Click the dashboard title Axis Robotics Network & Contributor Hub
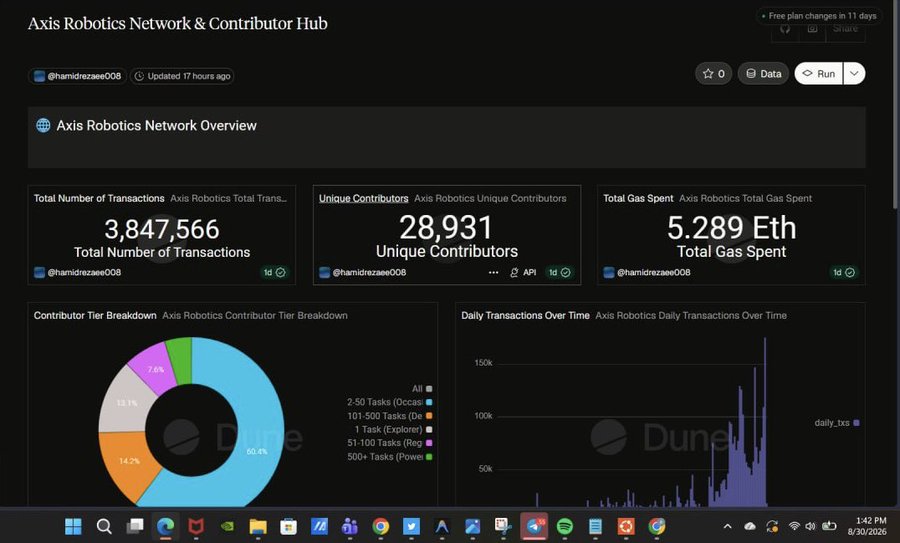The image size is (900, 543). pyautogui.click(x=178, y=24)
